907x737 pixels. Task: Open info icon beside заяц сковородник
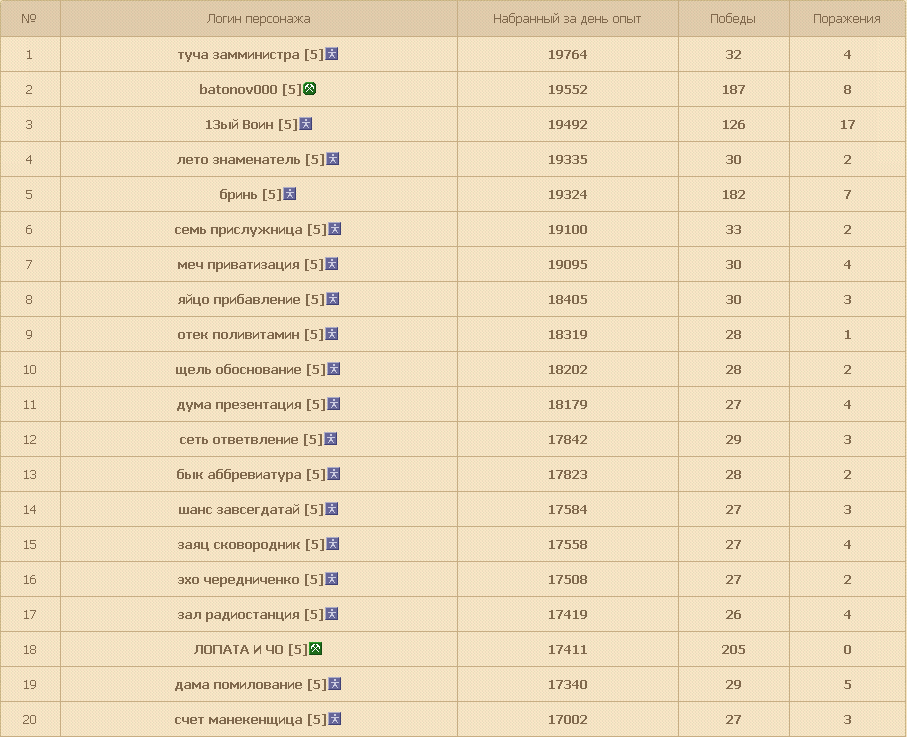[333, 544]
